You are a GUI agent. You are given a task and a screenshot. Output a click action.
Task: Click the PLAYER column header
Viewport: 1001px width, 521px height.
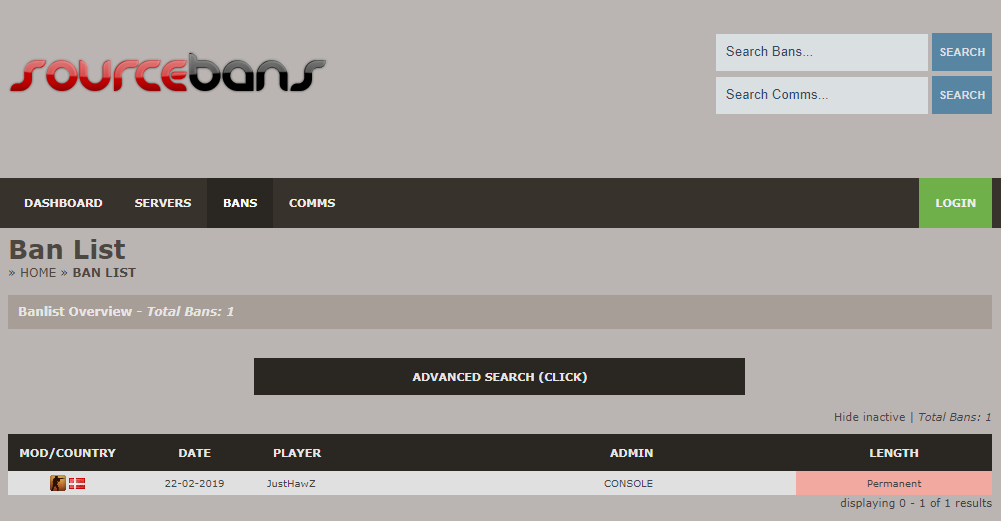tap(297, 453)
